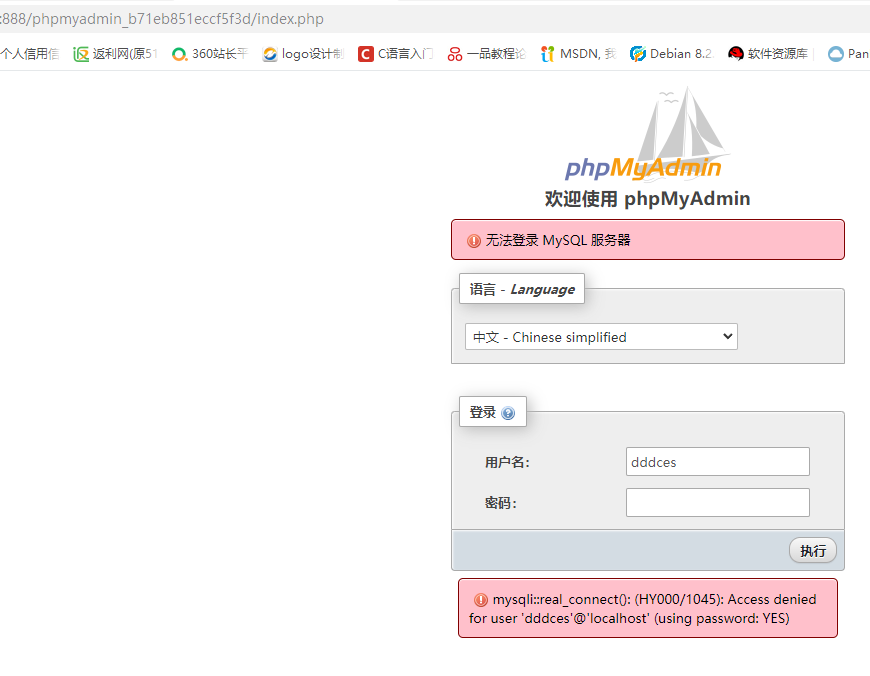Click the 语言 - Language legend label

[522, 289]
